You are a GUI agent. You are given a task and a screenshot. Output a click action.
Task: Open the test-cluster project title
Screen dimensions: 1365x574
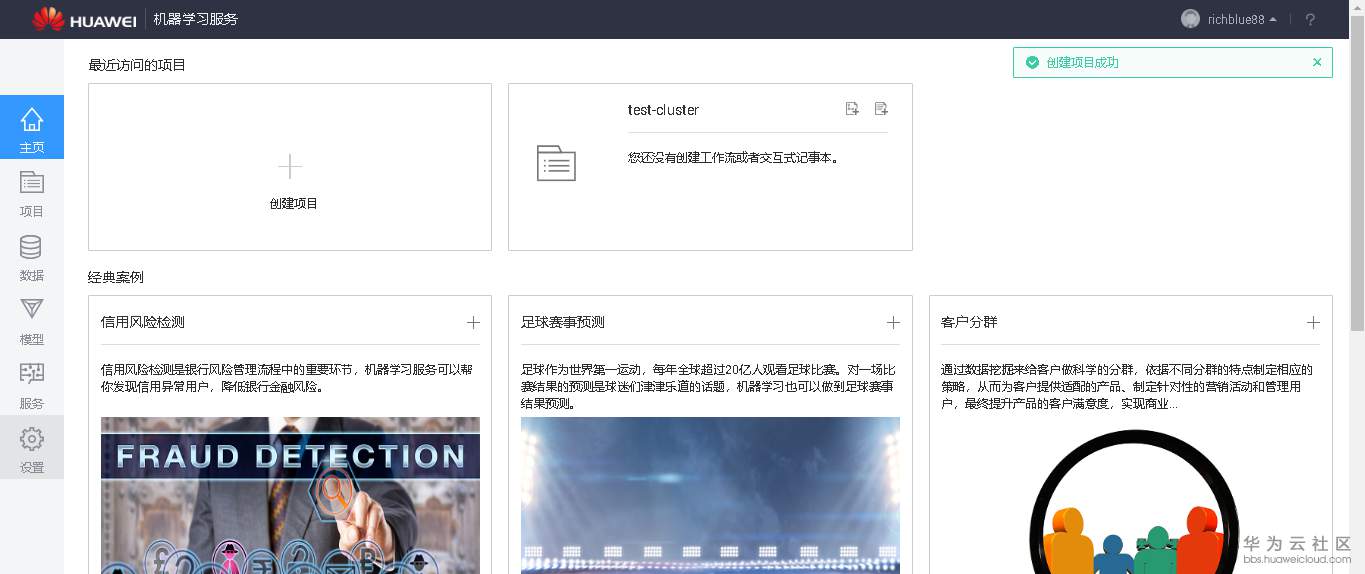click(663, 110)
